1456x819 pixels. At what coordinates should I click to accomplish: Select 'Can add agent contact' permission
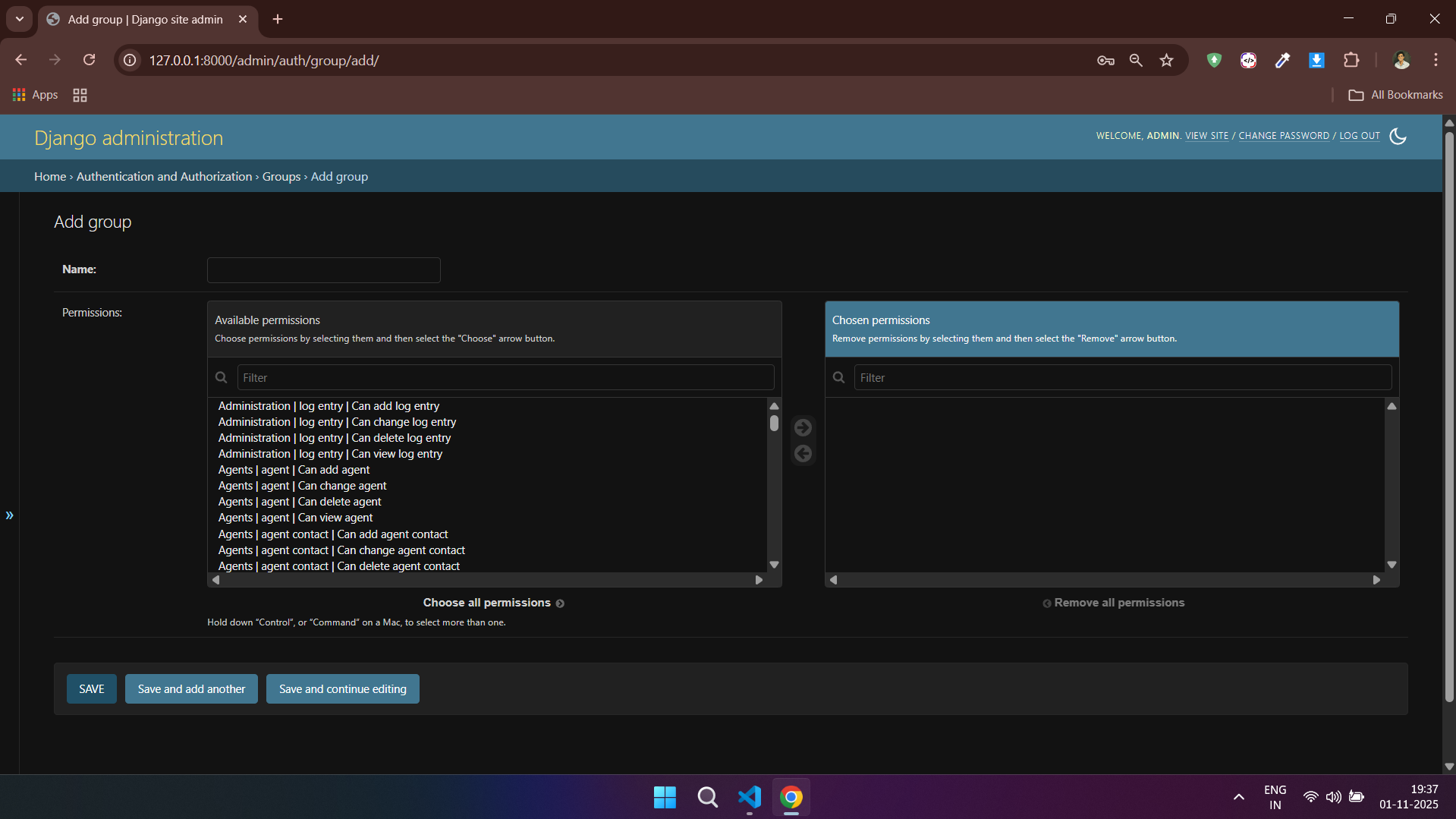[488, 534]
